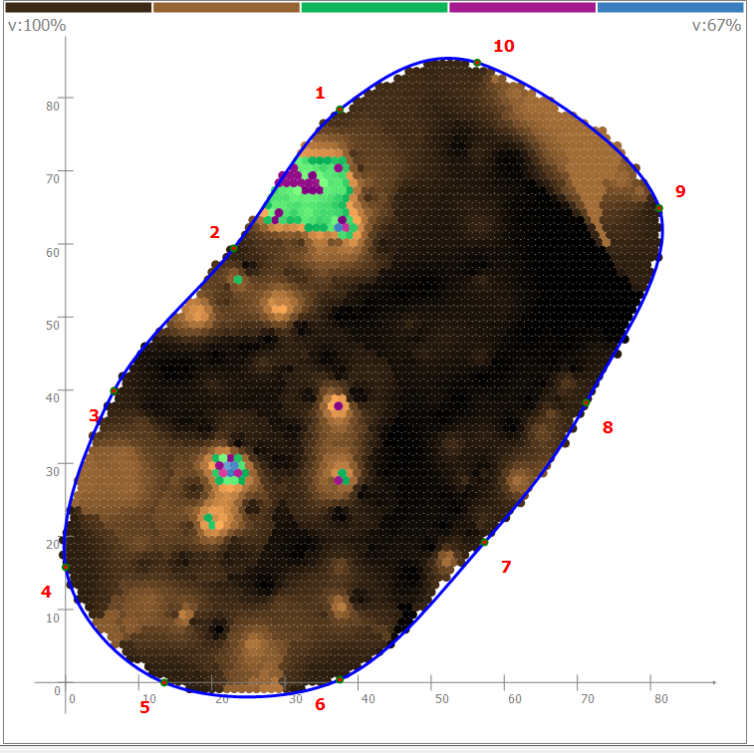Click contour point 5 on the bottom edge
This screenshot has height=753, width=754.
click(x=163, y=682)
